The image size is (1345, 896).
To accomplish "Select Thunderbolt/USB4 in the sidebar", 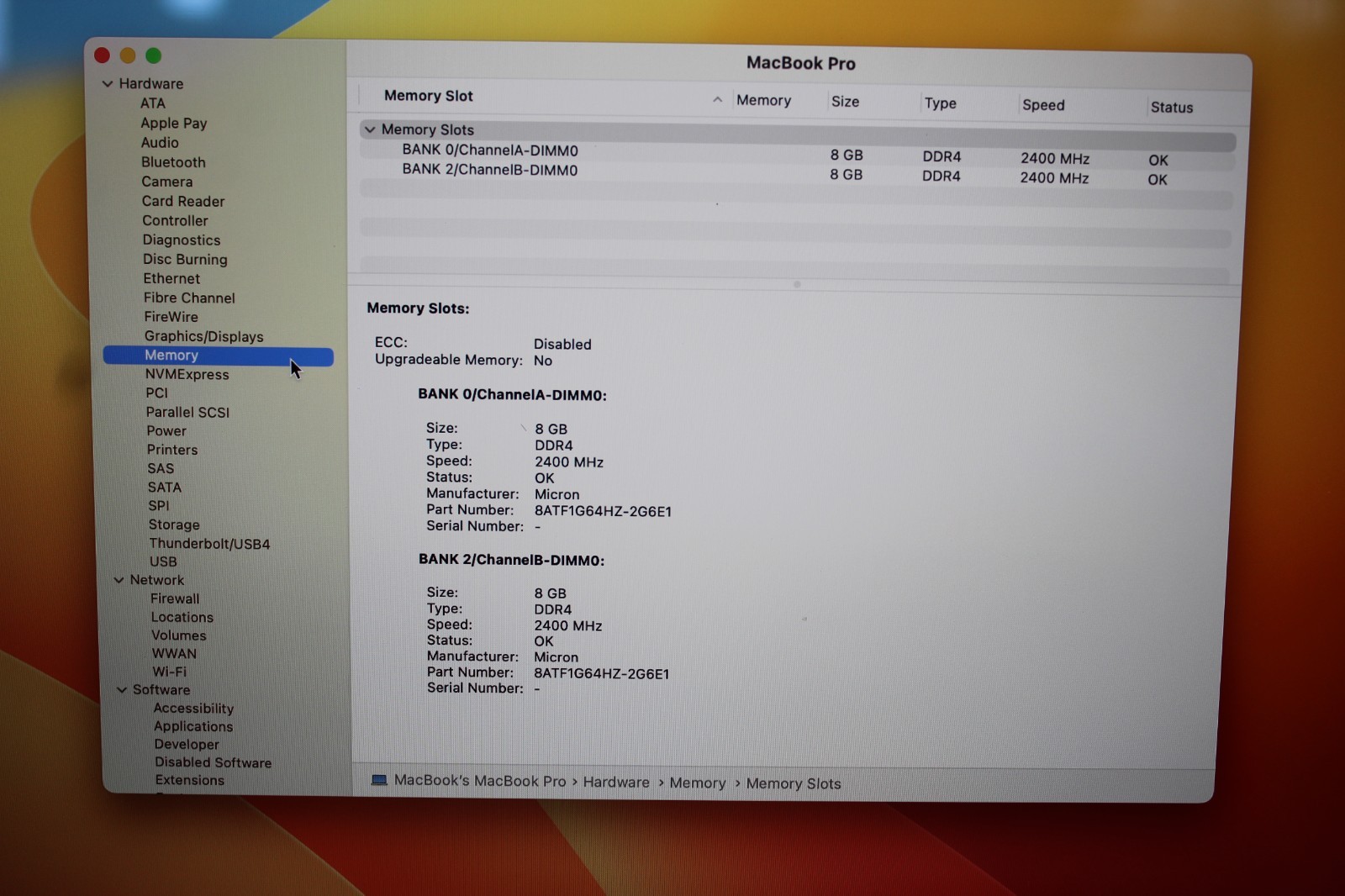I will pyautogui.click(x=209, y=544).
